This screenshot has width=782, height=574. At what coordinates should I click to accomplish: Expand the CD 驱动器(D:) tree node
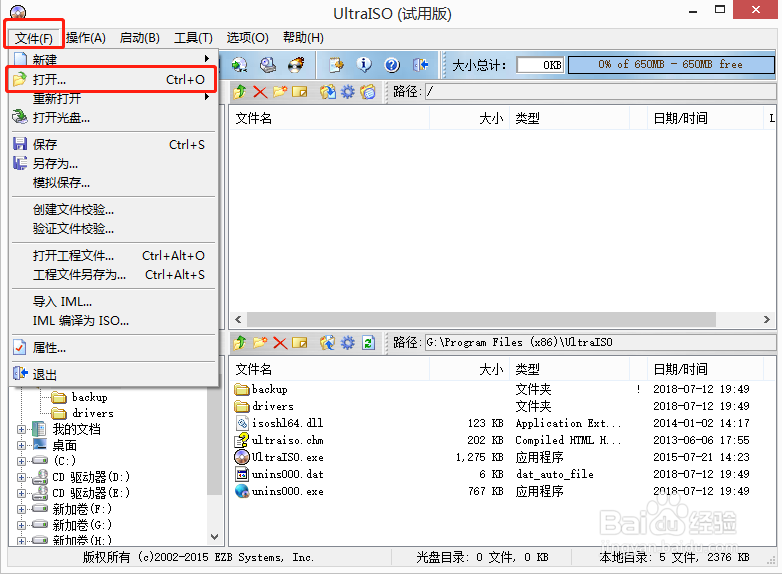coord(21,477)
